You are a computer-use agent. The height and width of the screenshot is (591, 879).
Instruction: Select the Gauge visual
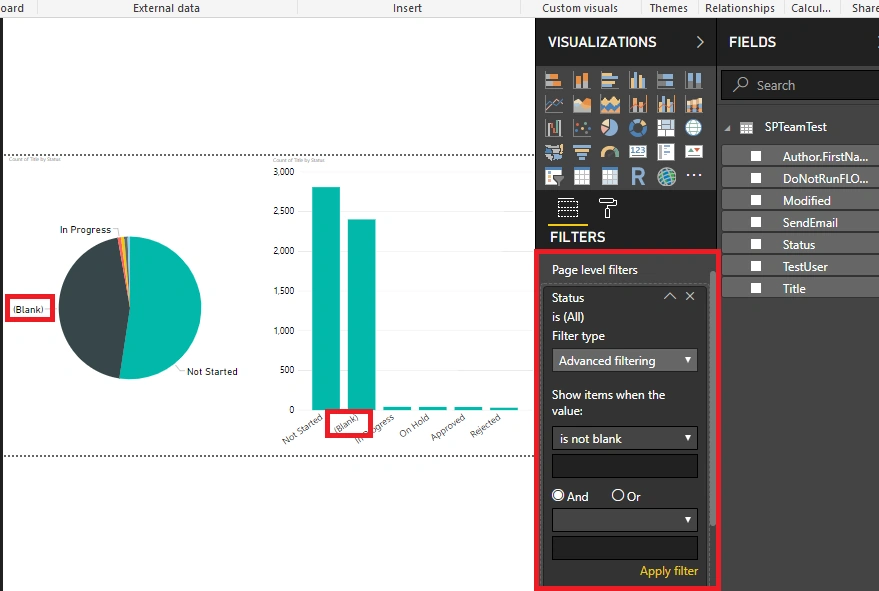[609, 152]
